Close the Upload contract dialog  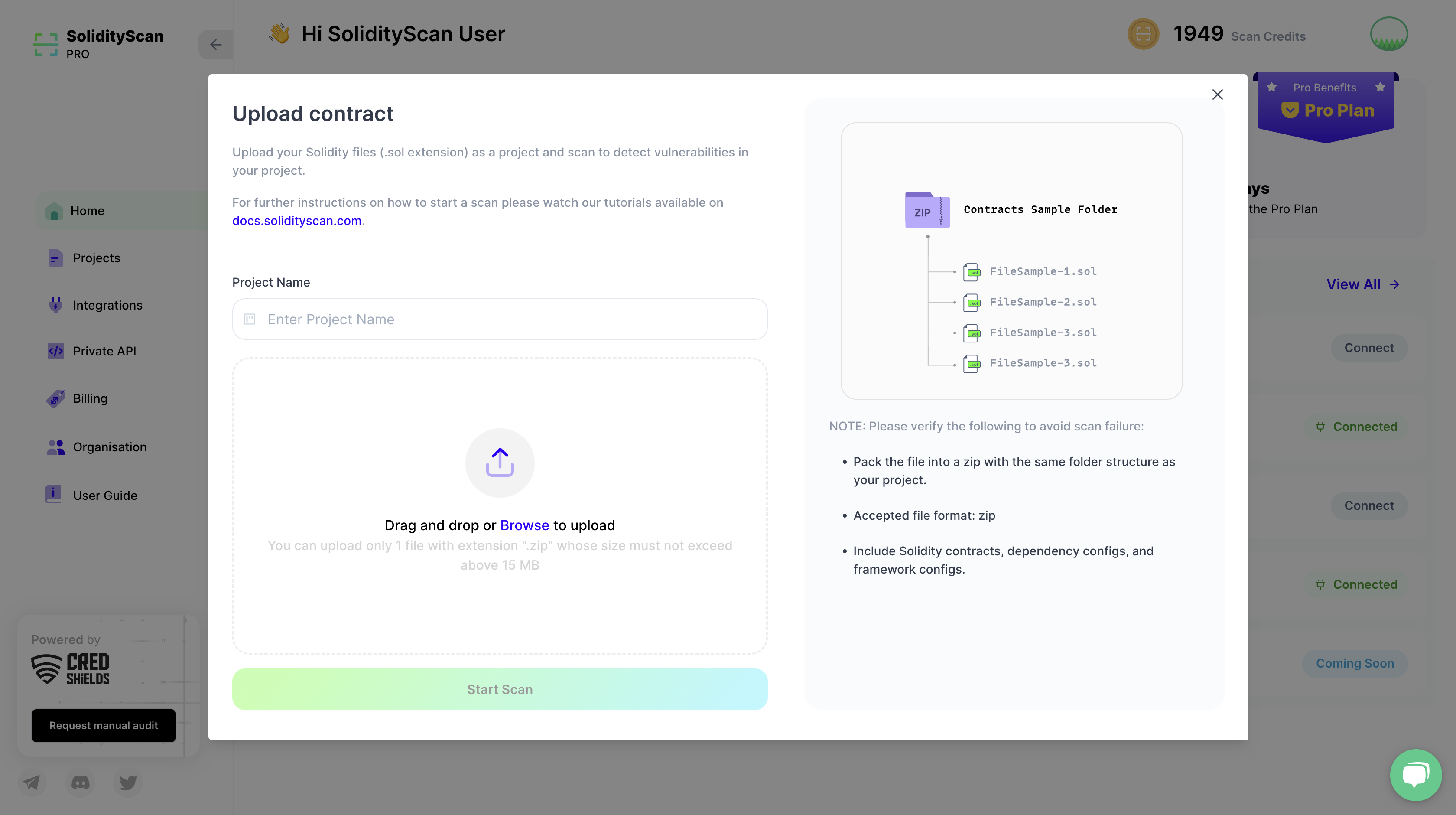(x=1217, y=95)
